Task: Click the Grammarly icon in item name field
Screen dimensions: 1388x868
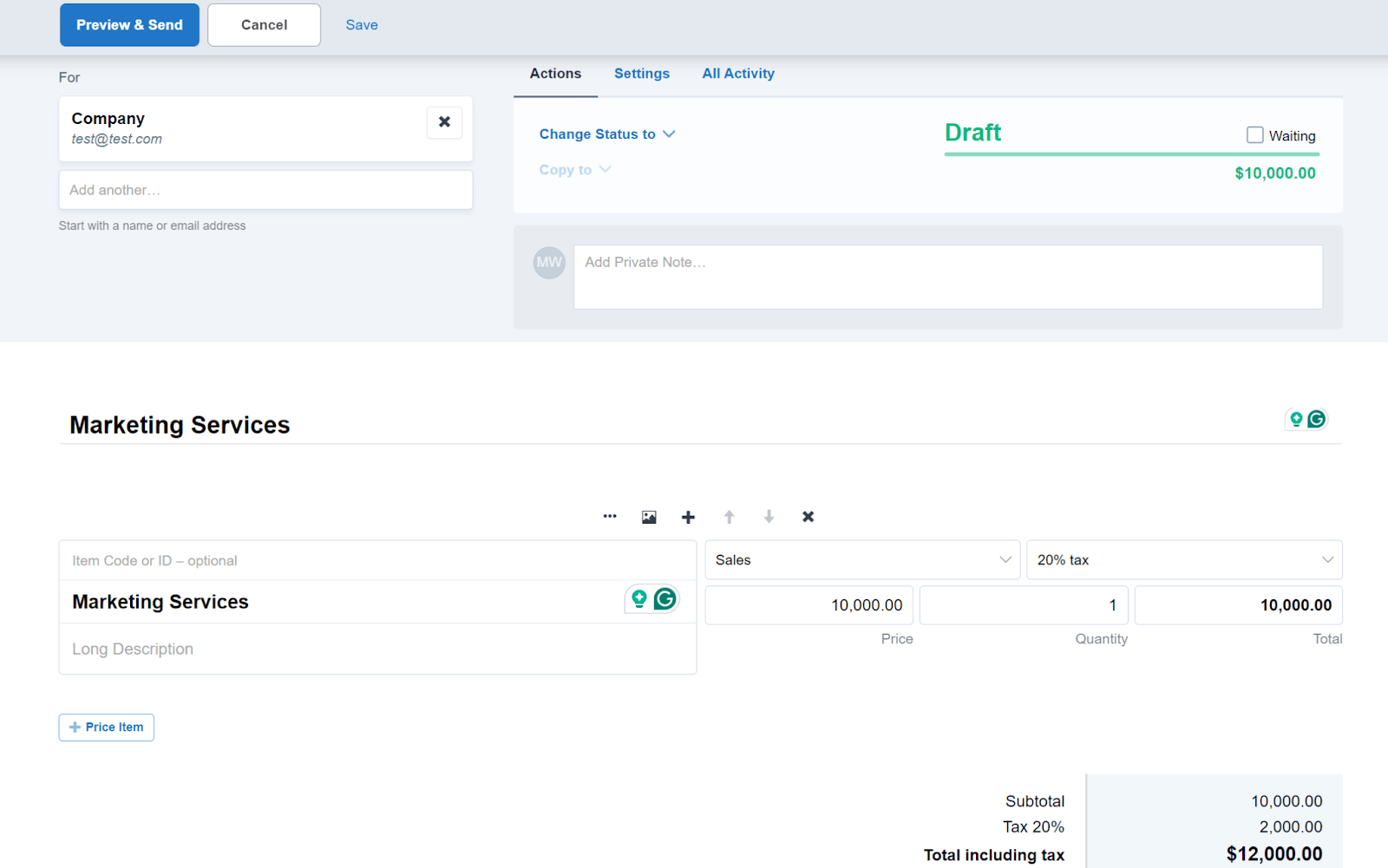Action: (x=665, y=599)
